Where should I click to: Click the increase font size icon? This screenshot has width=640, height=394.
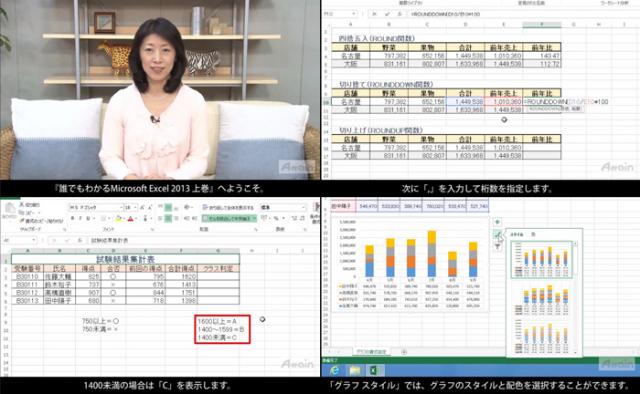(143, 207)
